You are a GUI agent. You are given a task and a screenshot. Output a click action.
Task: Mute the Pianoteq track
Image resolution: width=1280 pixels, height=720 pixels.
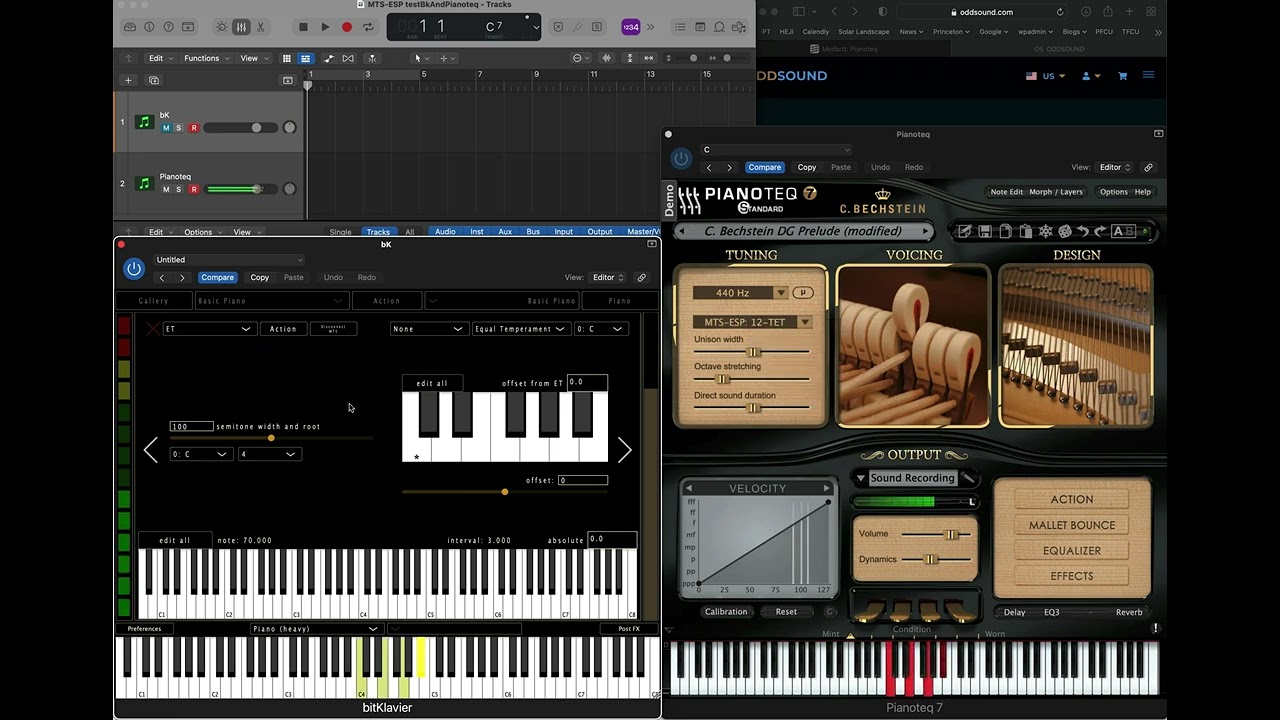pos(166,189)
